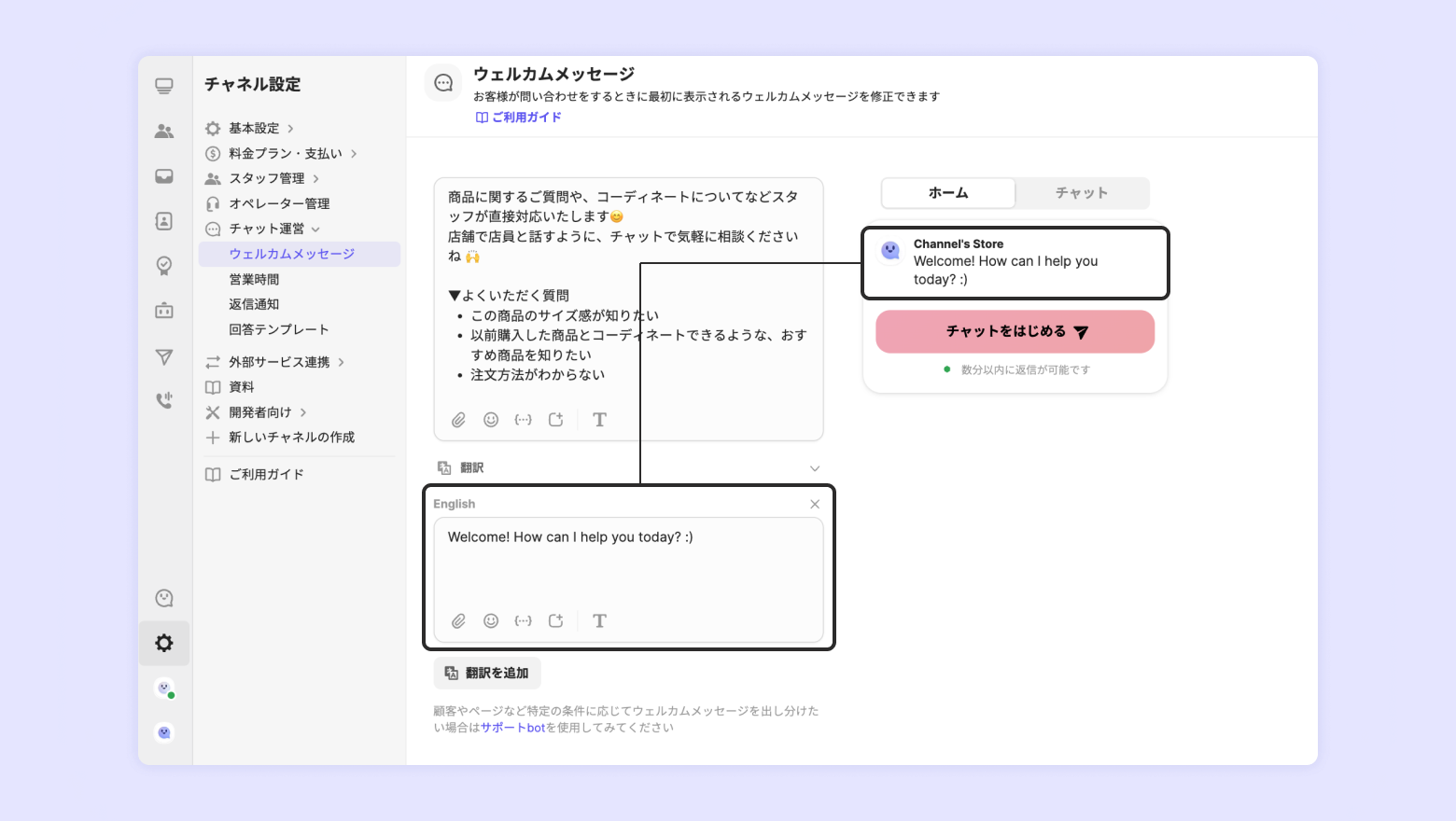This screenshot has width=1456, height=821.
Task: Click the 翻訳を追加 button
Action: (x=487, y=673)
